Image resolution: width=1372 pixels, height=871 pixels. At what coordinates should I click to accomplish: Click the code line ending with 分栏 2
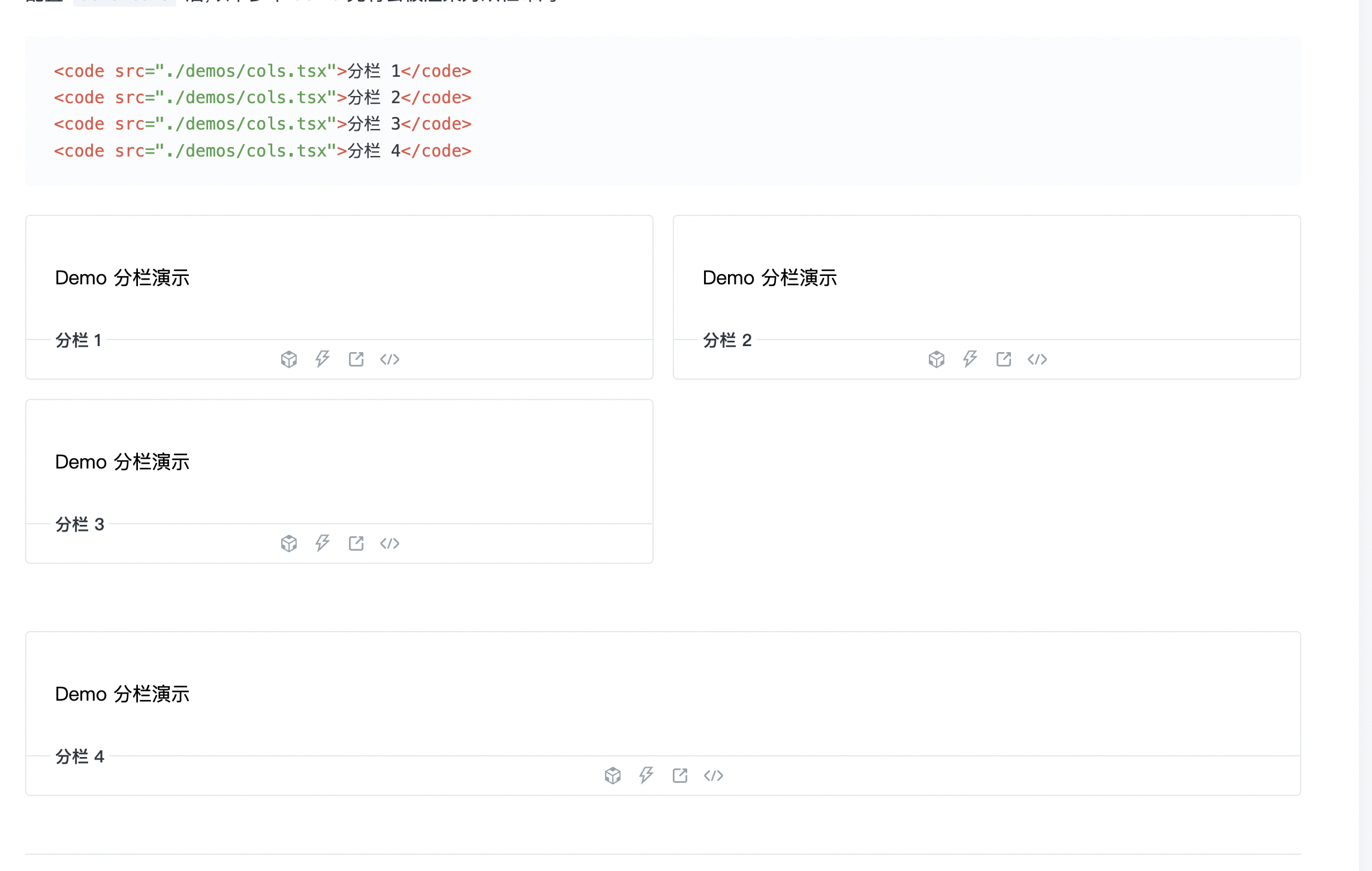263,97
